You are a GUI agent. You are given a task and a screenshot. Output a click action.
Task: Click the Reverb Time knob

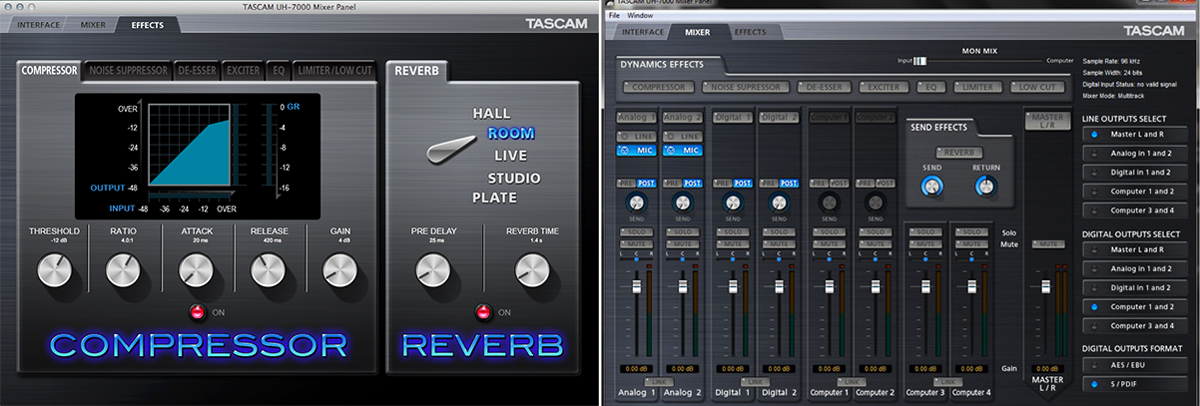[531, 269]
